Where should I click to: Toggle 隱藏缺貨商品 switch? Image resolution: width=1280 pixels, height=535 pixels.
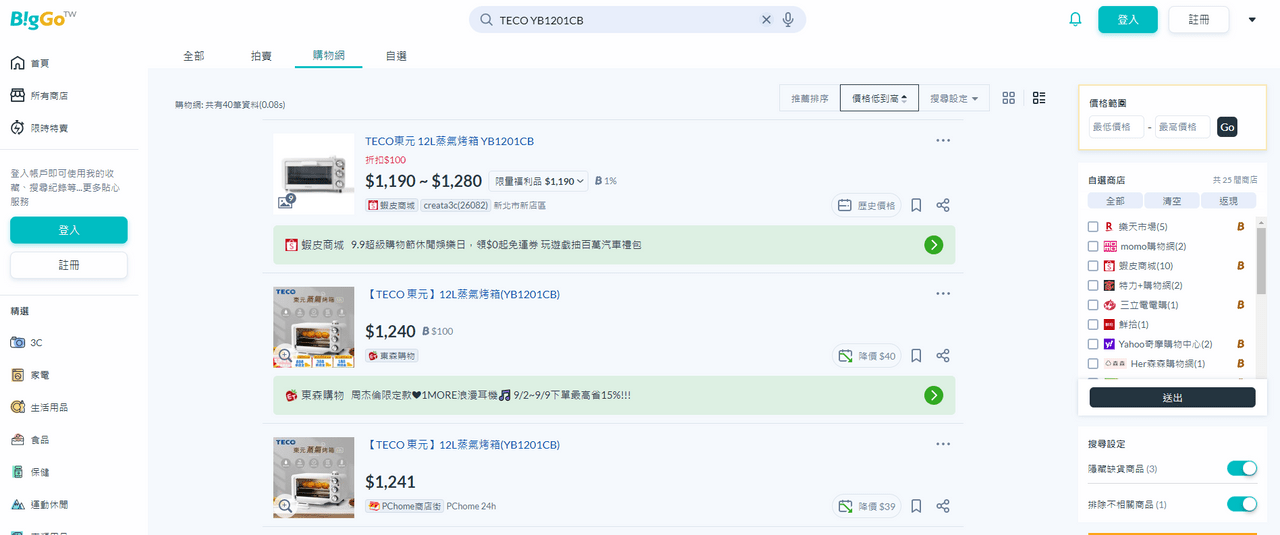(1241, 468)
